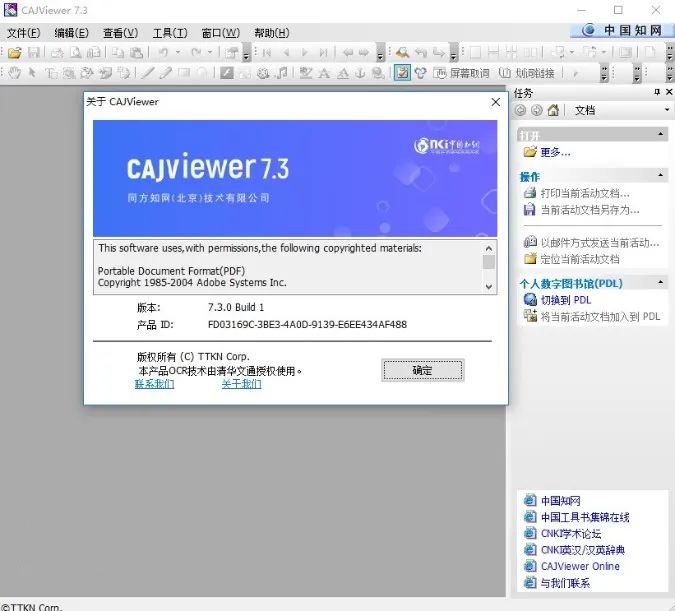Screen dimensions: 675x611
Task: Select the arrow pointer tool
Action: point(32,73)
